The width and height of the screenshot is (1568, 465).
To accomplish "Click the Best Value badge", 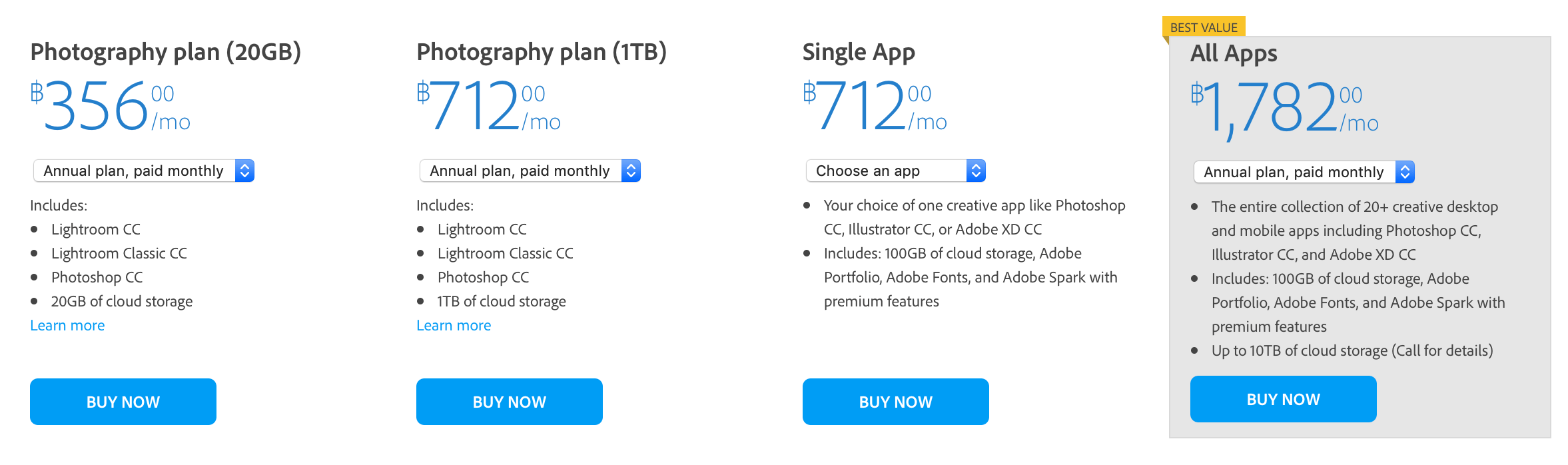I will (x=1204, y=27).
